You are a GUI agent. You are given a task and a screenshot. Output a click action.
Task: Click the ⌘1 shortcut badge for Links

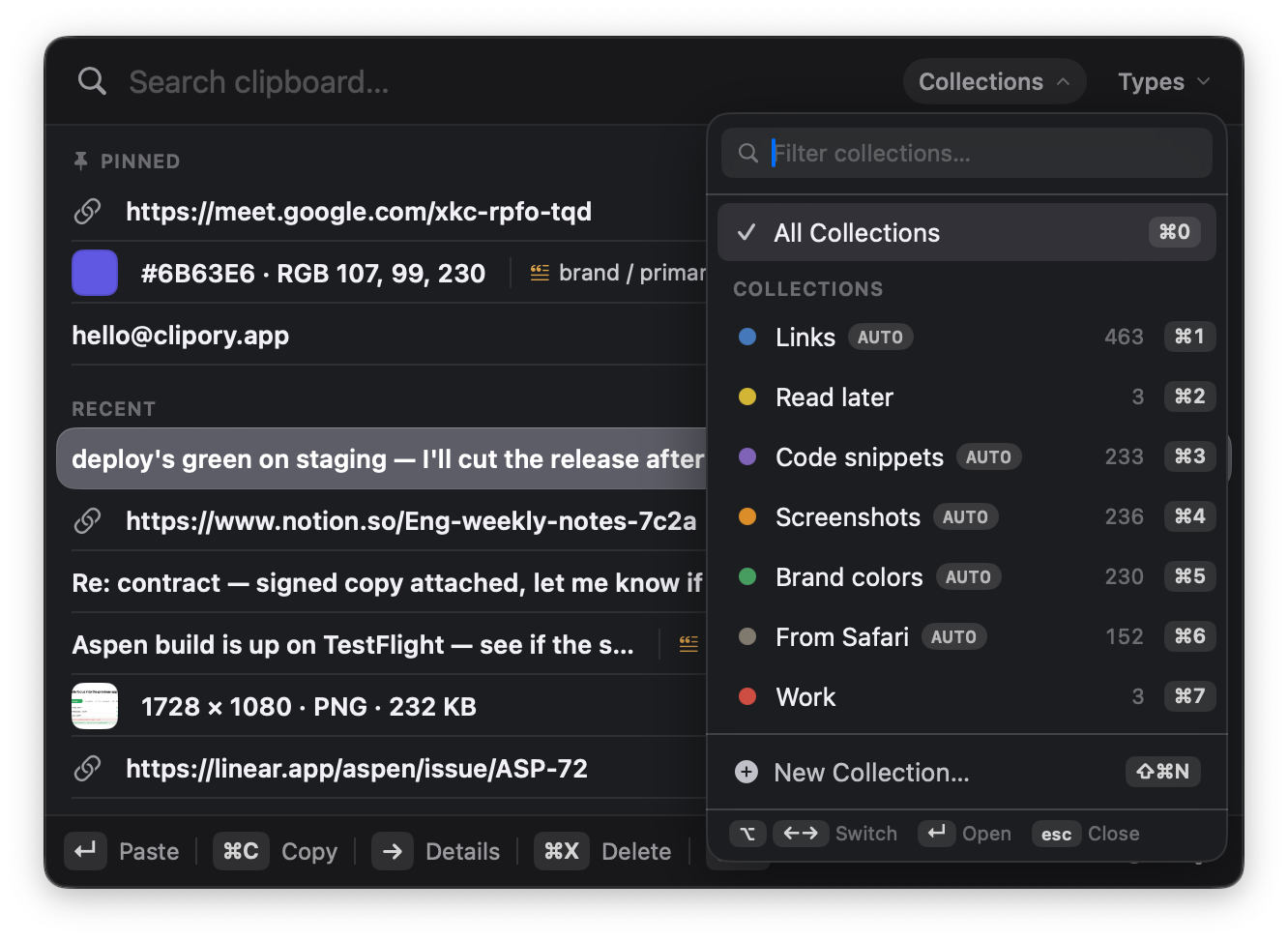1189,337
